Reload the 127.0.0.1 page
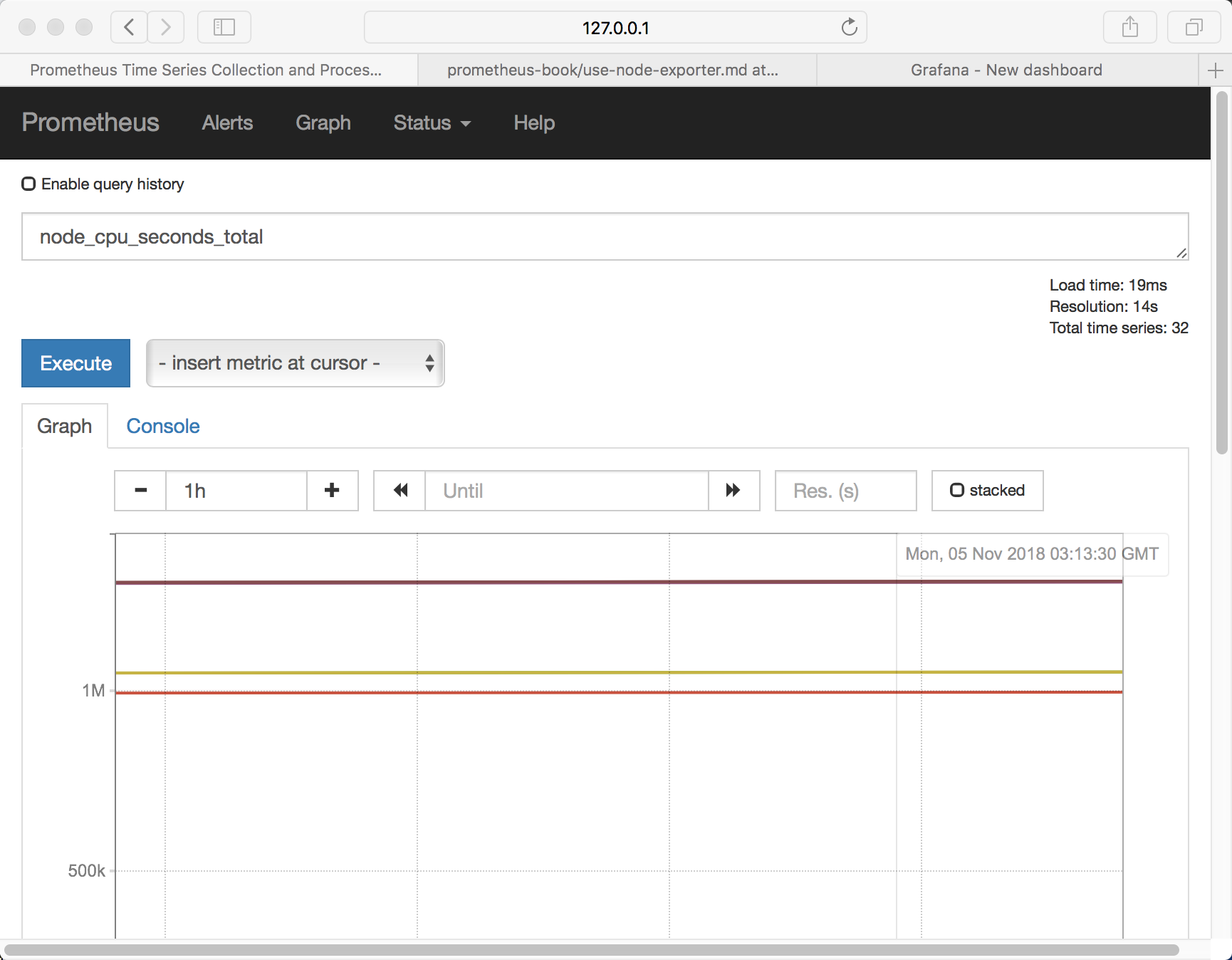The height and width of the screenshot is (960, 1232). 849,27
